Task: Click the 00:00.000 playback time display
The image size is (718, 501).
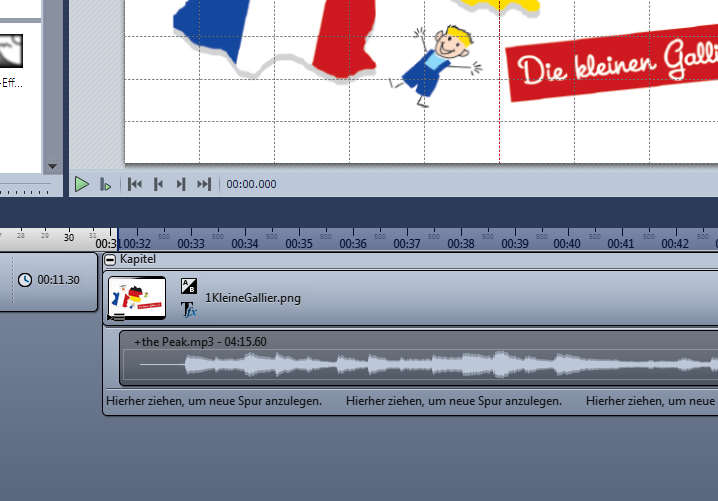Action: 252,185
